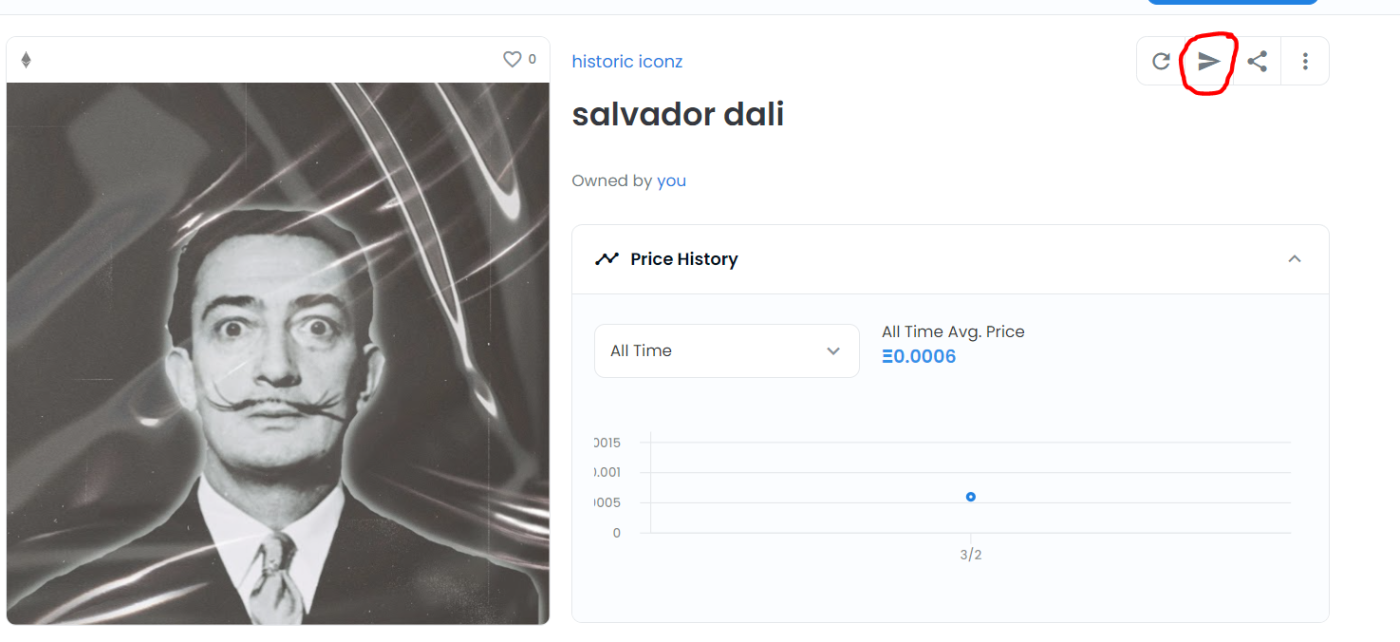The image size is (1400, 642).
Task: Click the blue button at top edge
Action: [x=1232, y=2]
